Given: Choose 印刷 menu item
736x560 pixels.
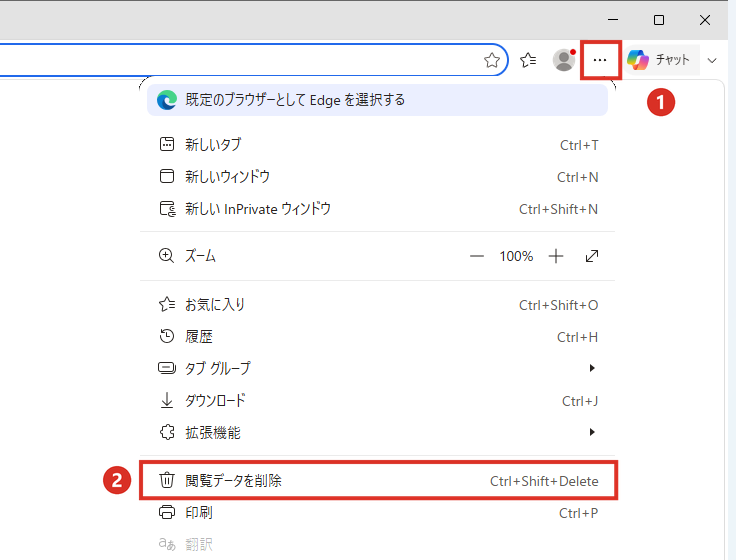Looking at the screenshot, I should [377, 513].
